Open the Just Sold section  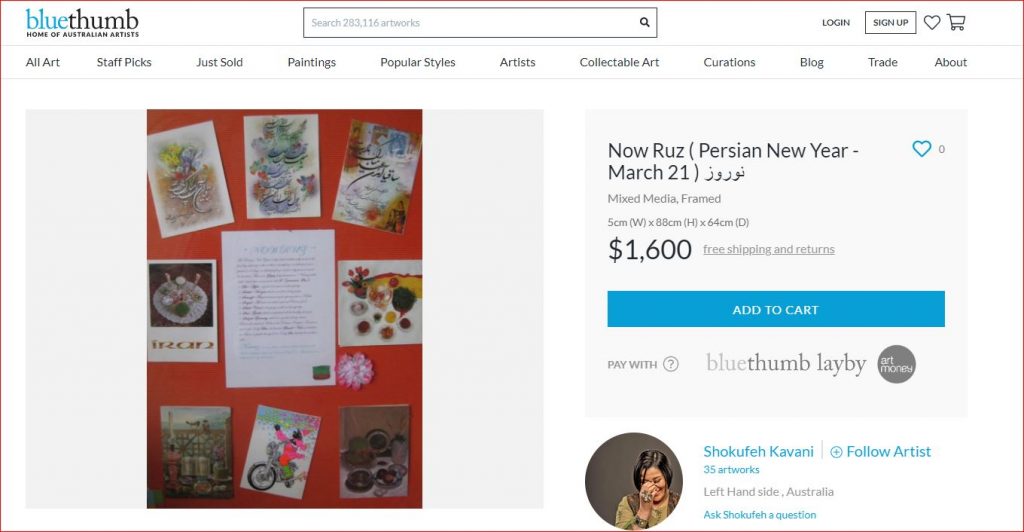pyautogui.click(x=219, y=62)
